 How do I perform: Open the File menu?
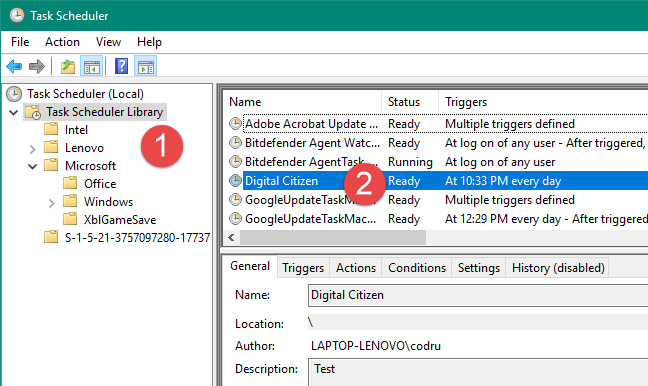(x=20, y=42)
